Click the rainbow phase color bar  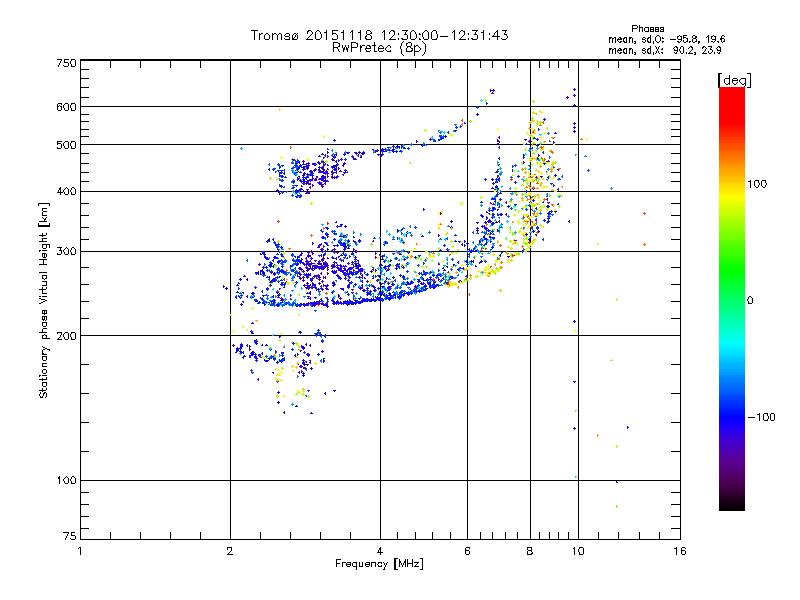click(732, 298)
